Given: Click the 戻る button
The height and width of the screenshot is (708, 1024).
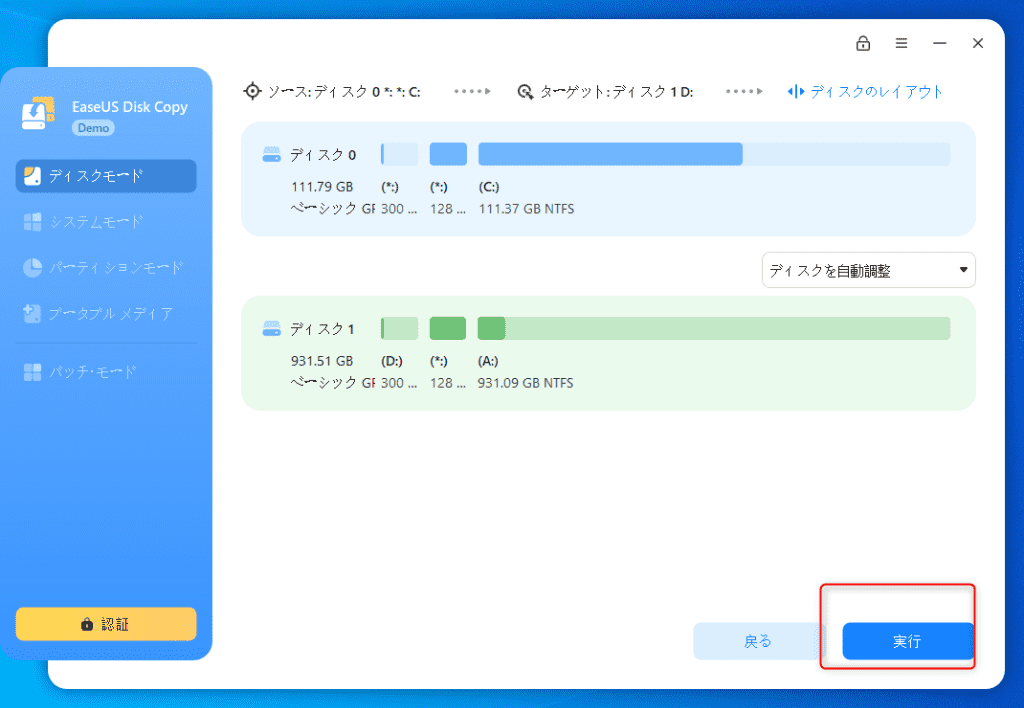Looking at the screenshot, I should point(758,641).
